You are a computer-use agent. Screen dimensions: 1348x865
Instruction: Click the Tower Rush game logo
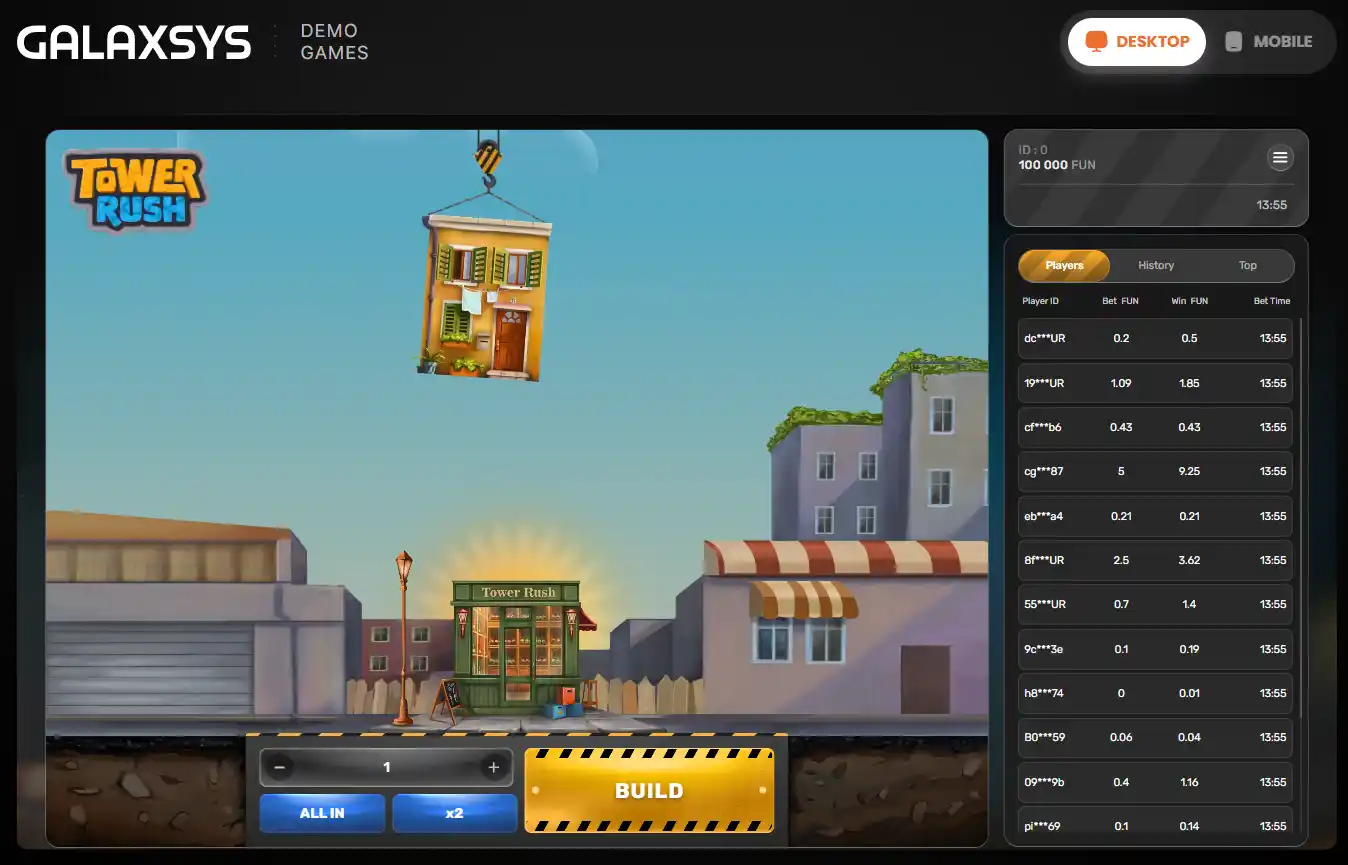click(136, 189)
